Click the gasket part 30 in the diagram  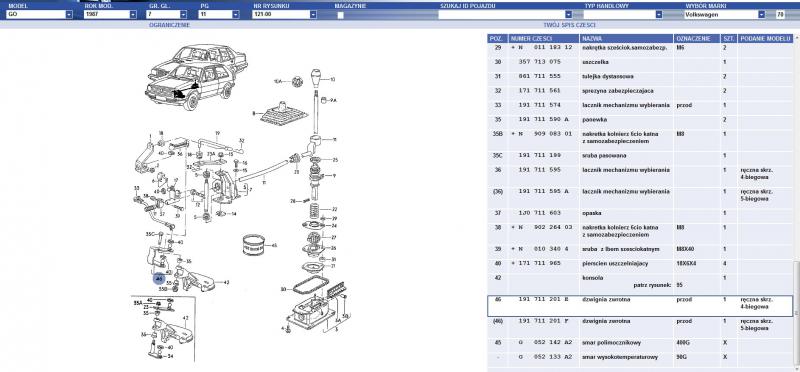click(x=312, y=285)
